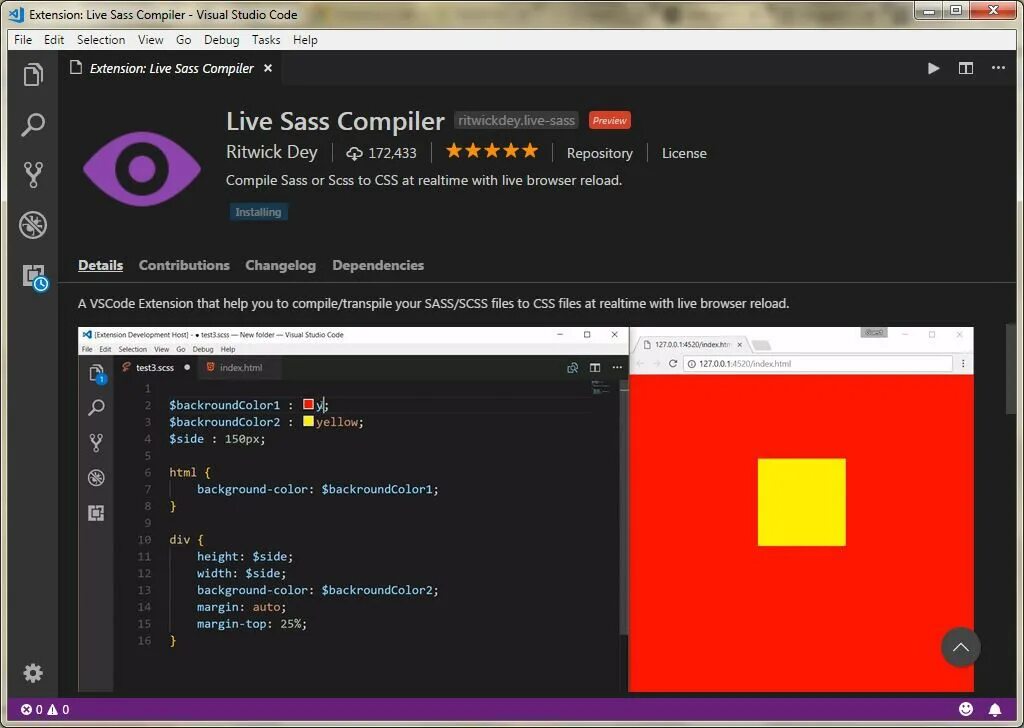Click the README intro sentence

434,304
